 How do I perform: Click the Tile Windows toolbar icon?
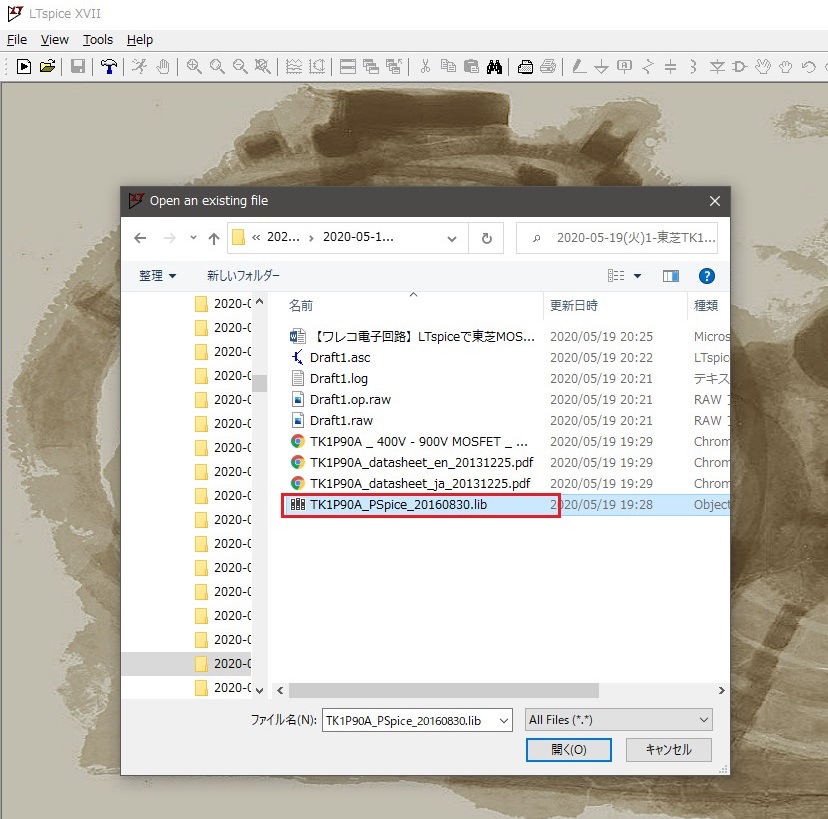[347, 67]
